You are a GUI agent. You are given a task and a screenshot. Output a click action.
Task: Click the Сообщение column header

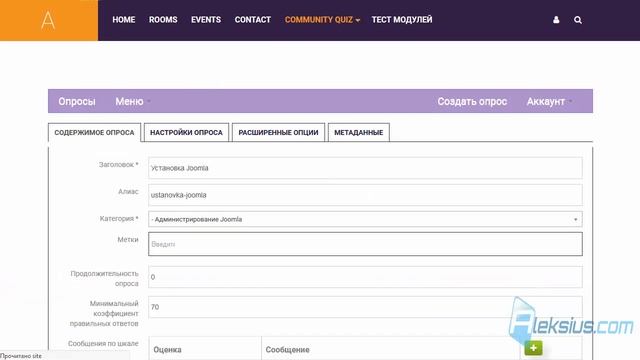coord(287,350)
